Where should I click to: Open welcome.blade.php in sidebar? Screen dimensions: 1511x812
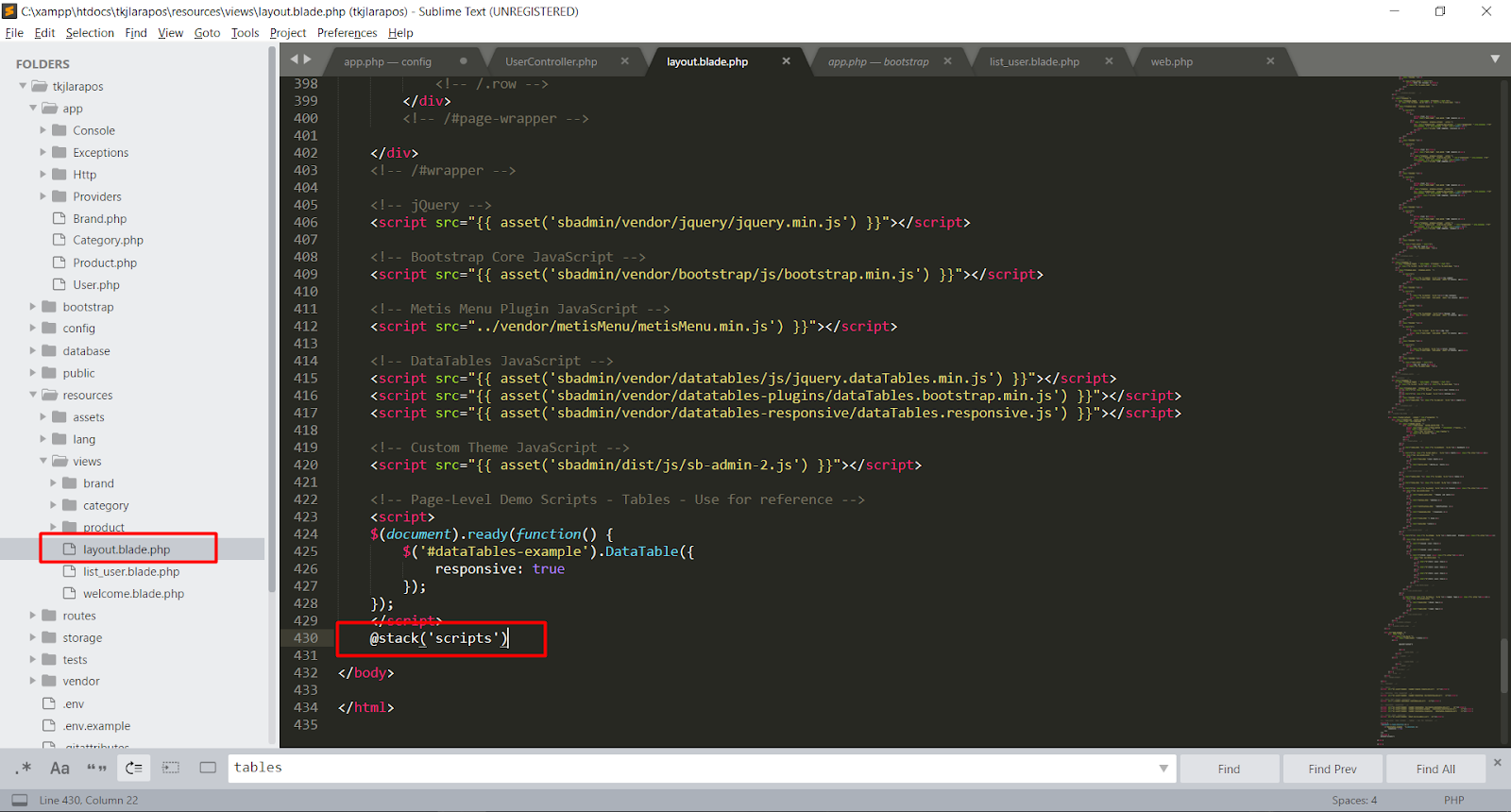point(133,594)
